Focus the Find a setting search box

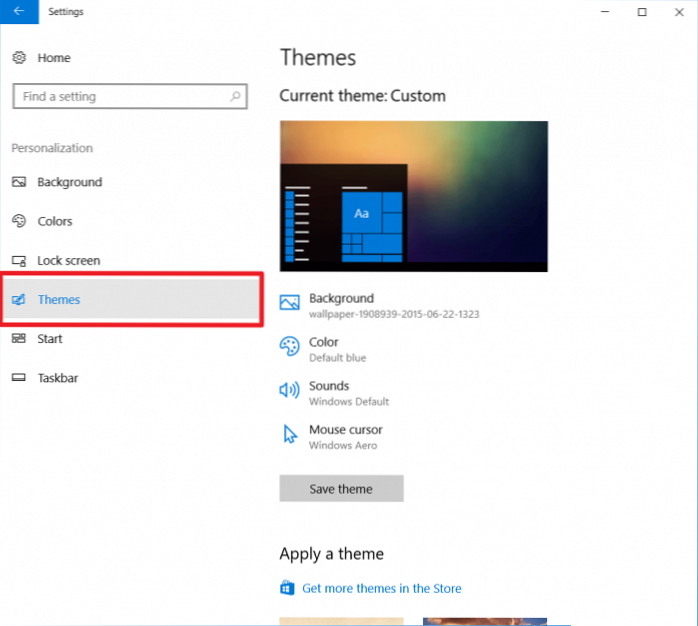point(120,97)
